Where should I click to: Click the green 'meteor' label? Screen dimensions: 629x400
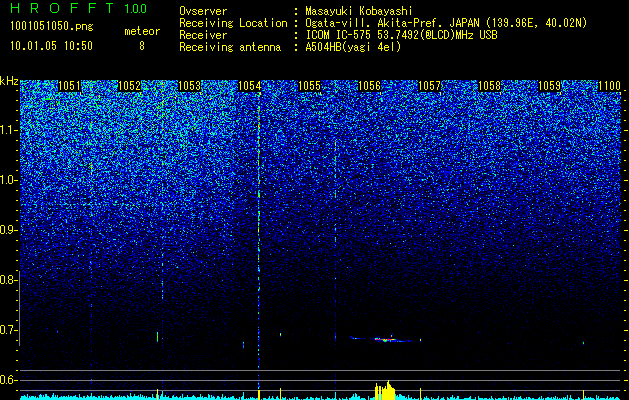[142, 31]
